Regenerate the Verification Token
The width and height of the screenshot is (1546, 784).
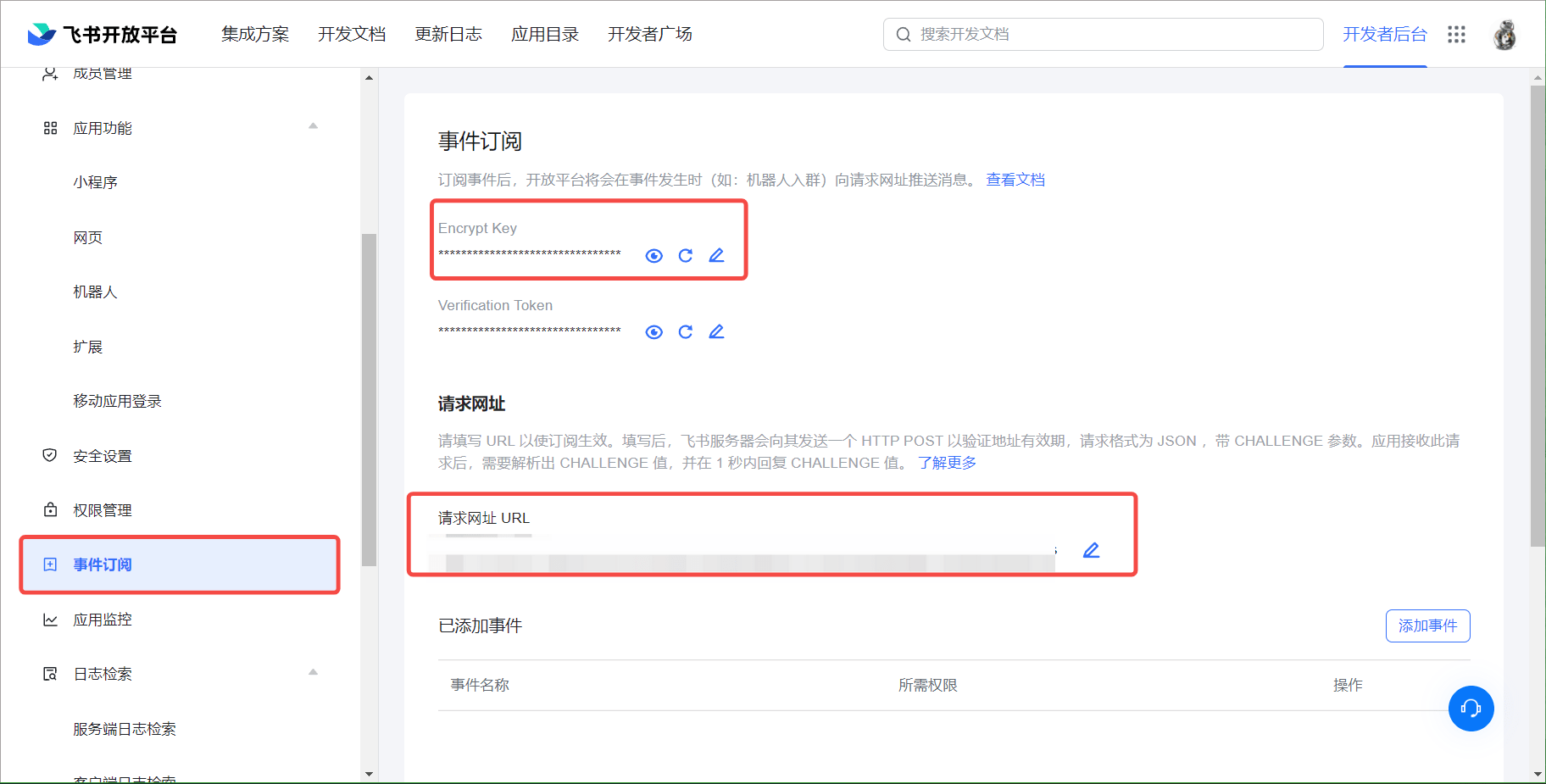click(x=686, y=332)
